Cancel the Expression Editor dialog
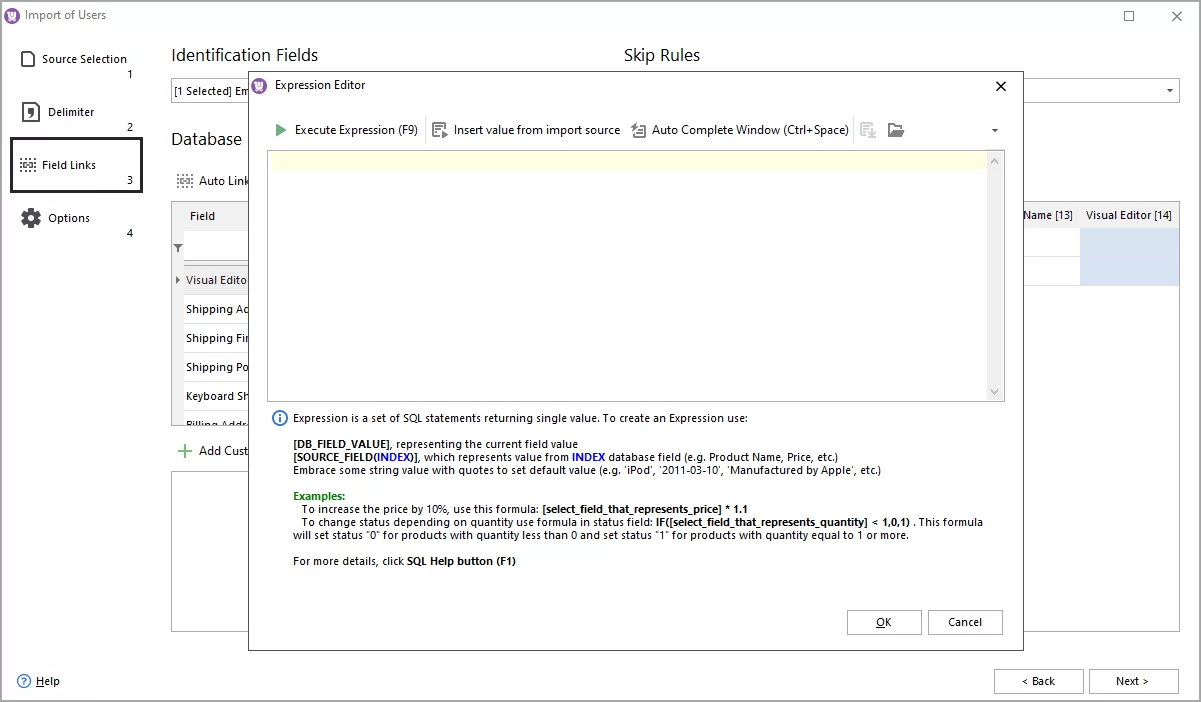 point(964,622)
